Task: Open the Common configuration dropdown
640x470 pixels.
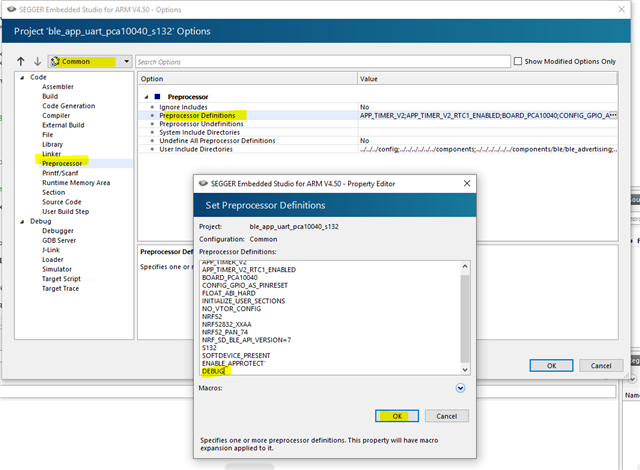Action: pos(90,62)
